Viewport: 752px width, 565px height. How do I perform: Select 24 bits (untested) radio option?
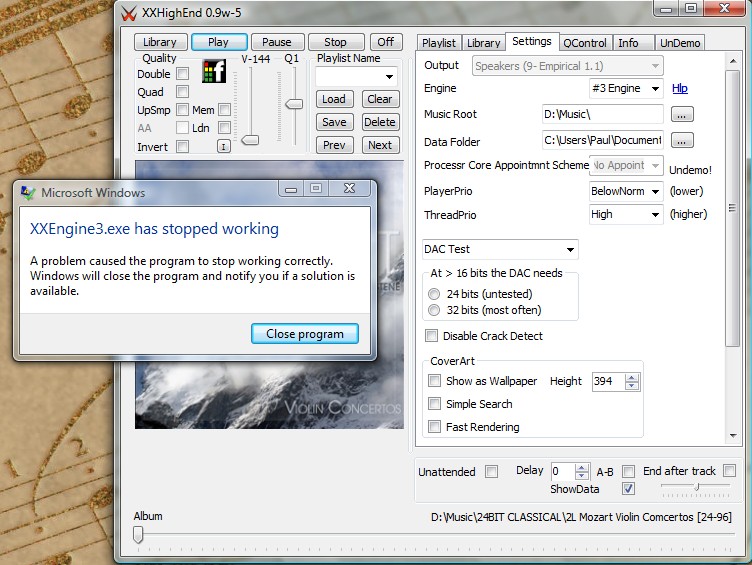[x=434, y=294]
